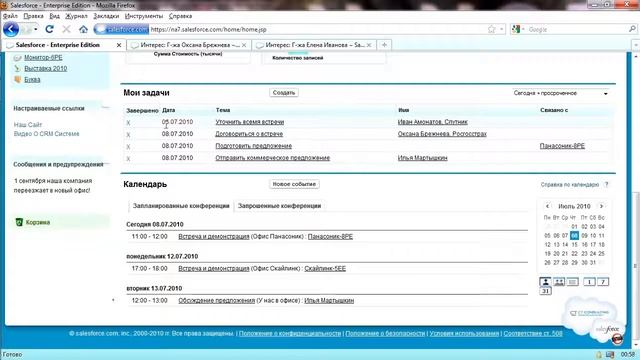The width and height of the screenshot is (640, 360).
Task: Open the Инструменты menu
Action: (x=144, y=16)
